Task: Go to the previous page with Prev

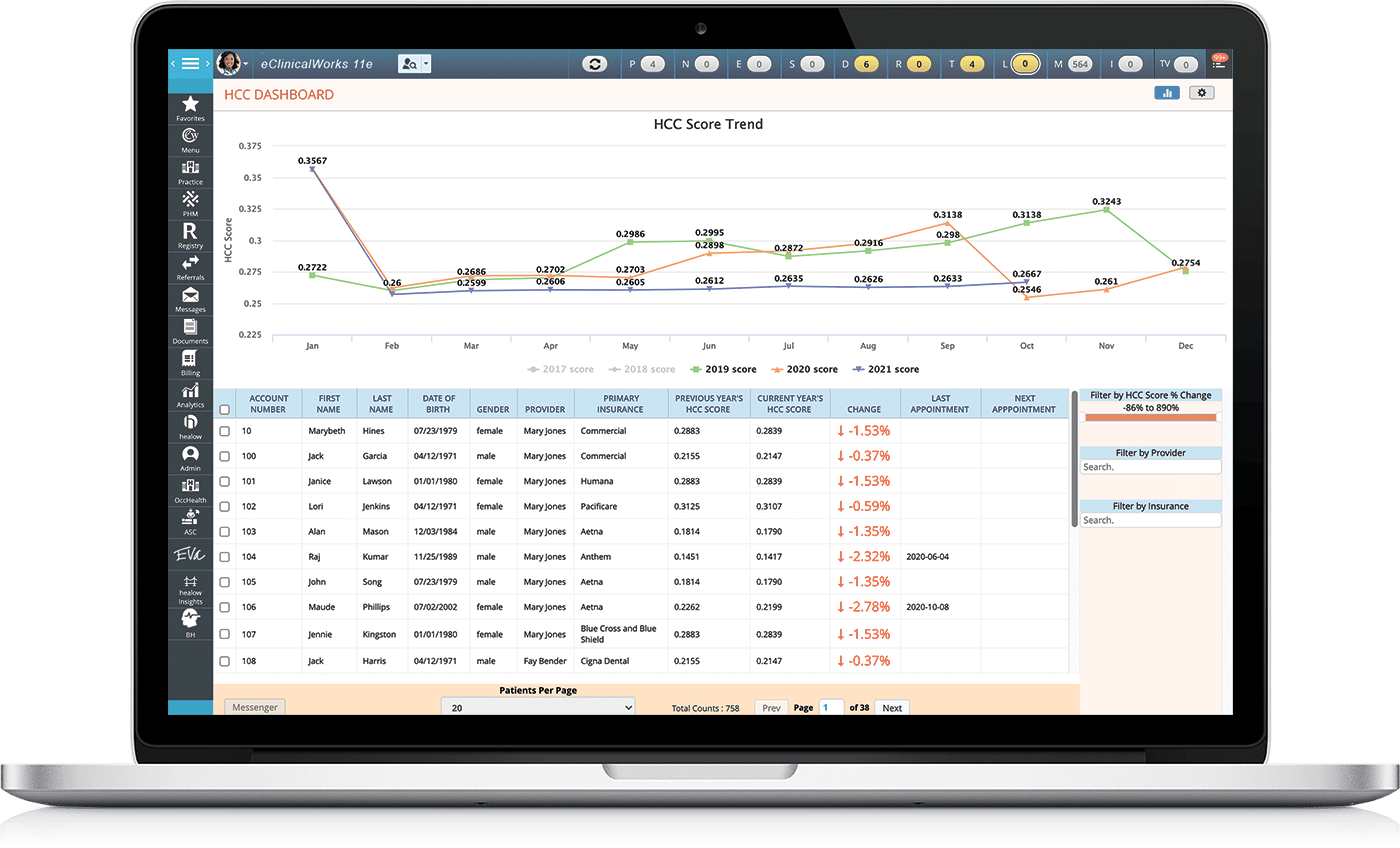Action: (x=771, y=708)
